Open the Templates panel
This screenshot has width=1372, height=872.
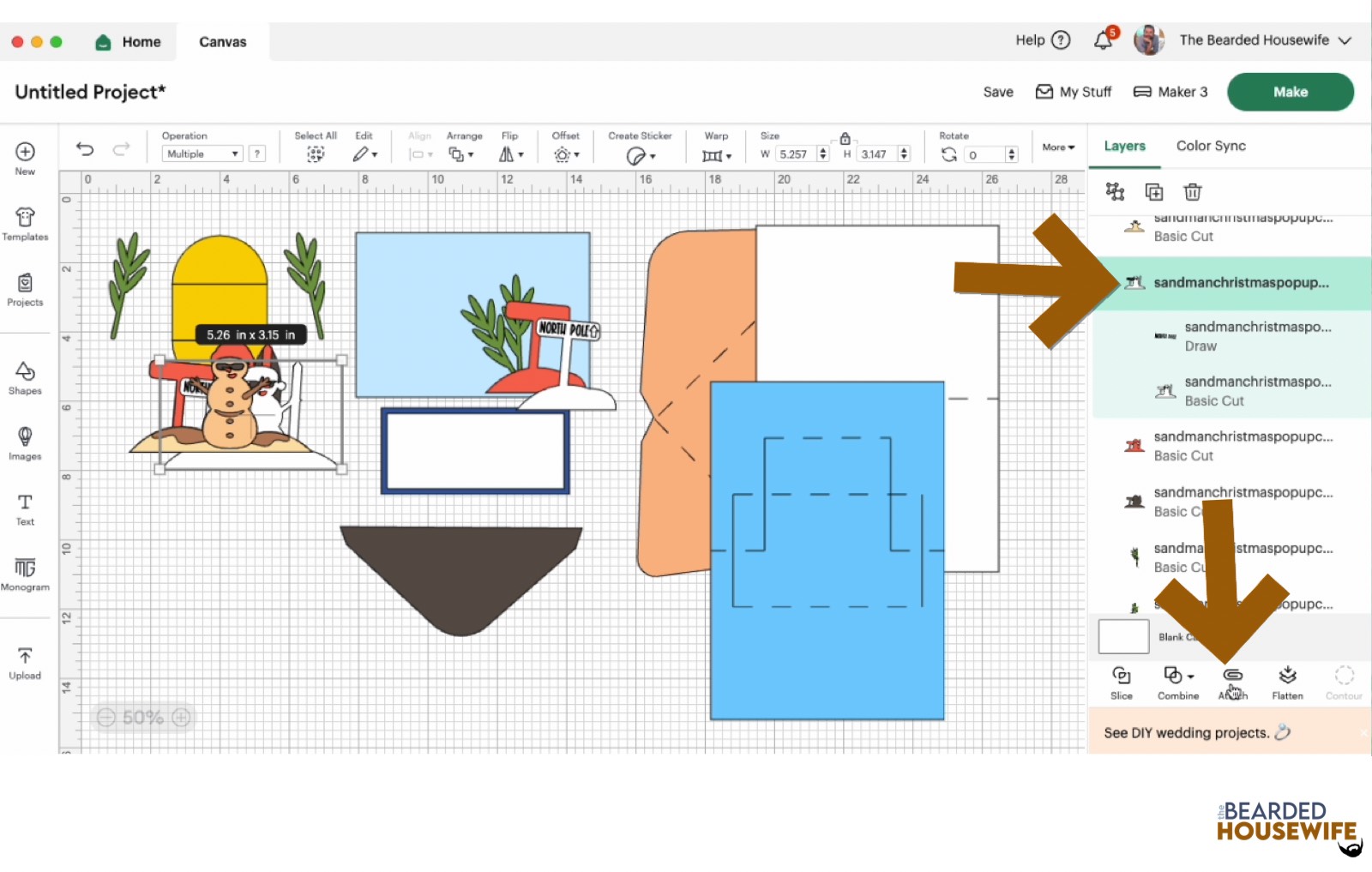click(25, 224)
